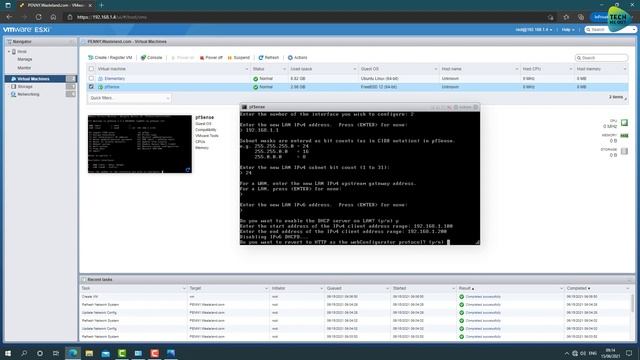Open the Status column header dropdown
The width and height of the screenshot is (640, 360).
click(x=284, y=69)
